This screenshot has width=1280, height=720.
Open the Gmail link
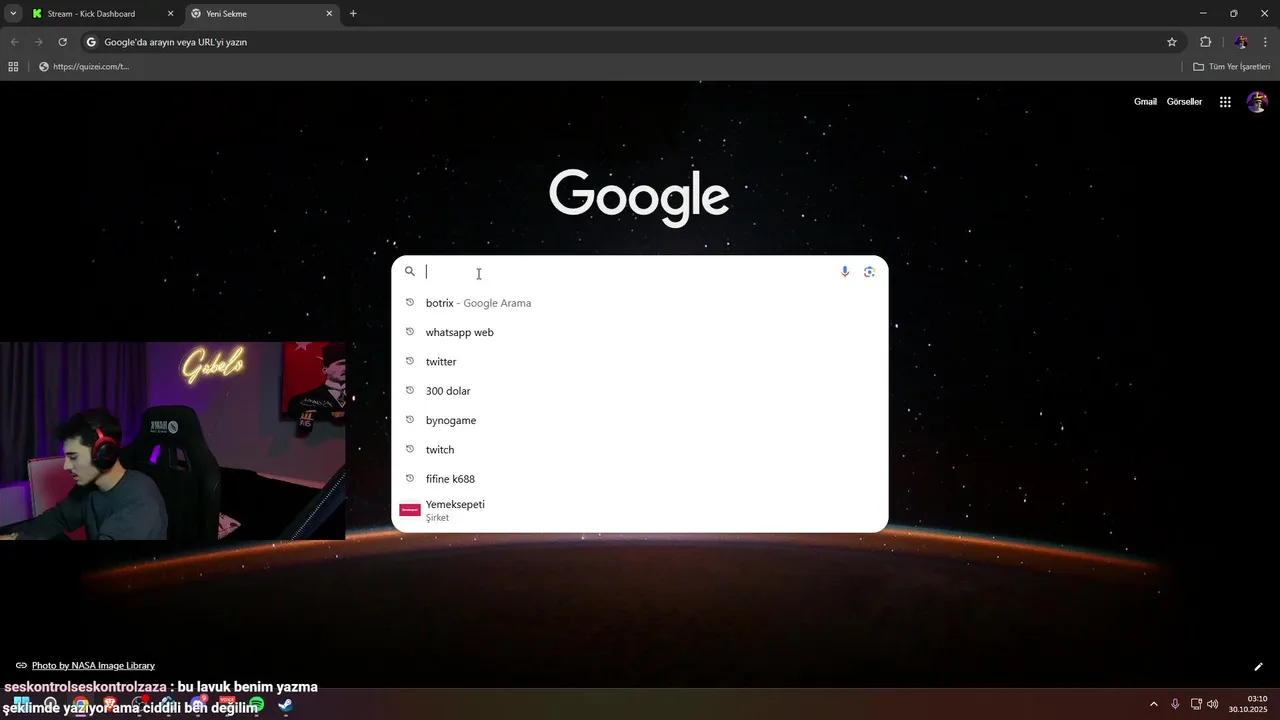click(x=1145, y=102)
